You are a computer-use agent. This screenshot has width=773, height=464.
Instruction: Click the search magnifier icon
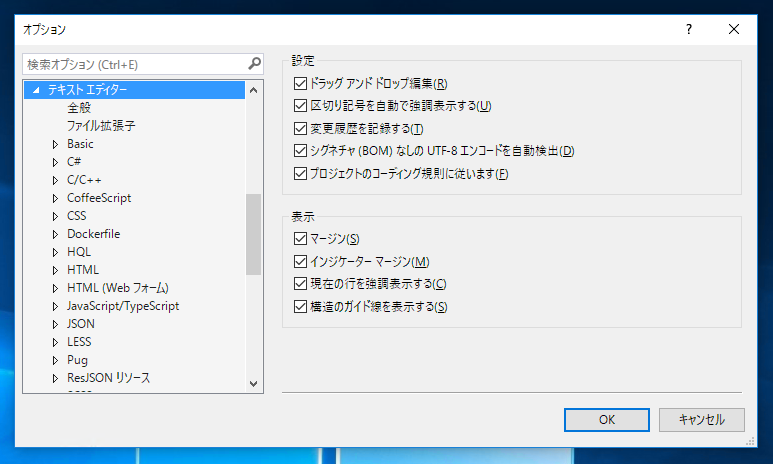pos(254,64)
